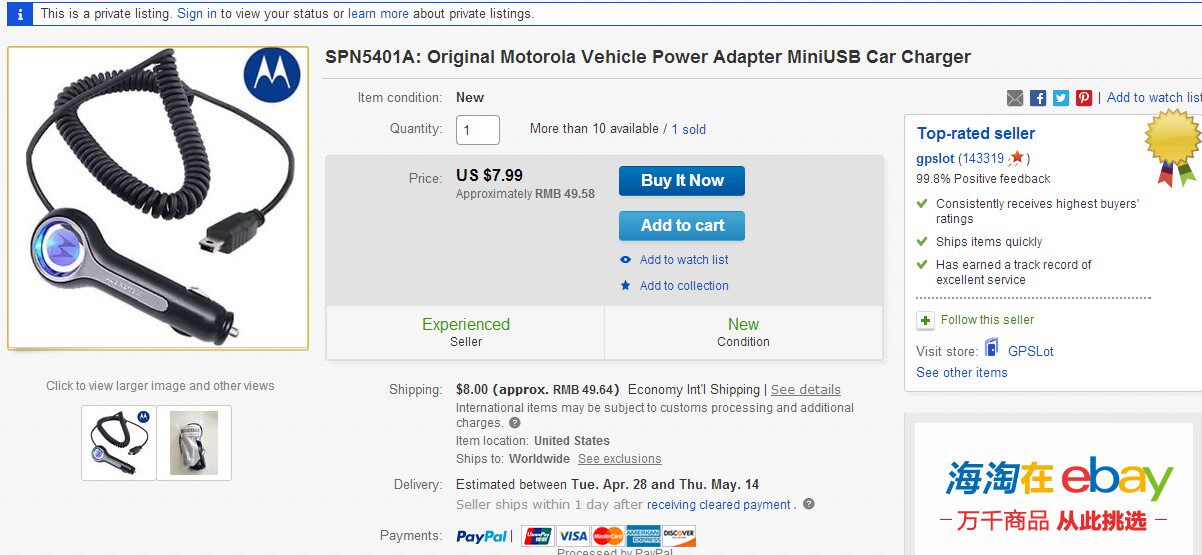The image size is (1202, 555).
Task: Click the eye icon for watch list
Action: pos(626,260)
